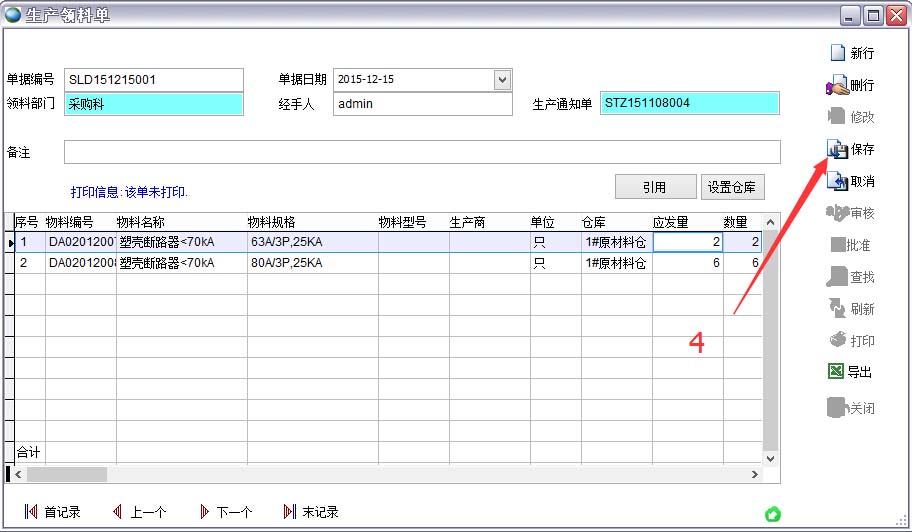
Task: Open the 单据日期 date dropdown
Action: (x=502, y=80)
